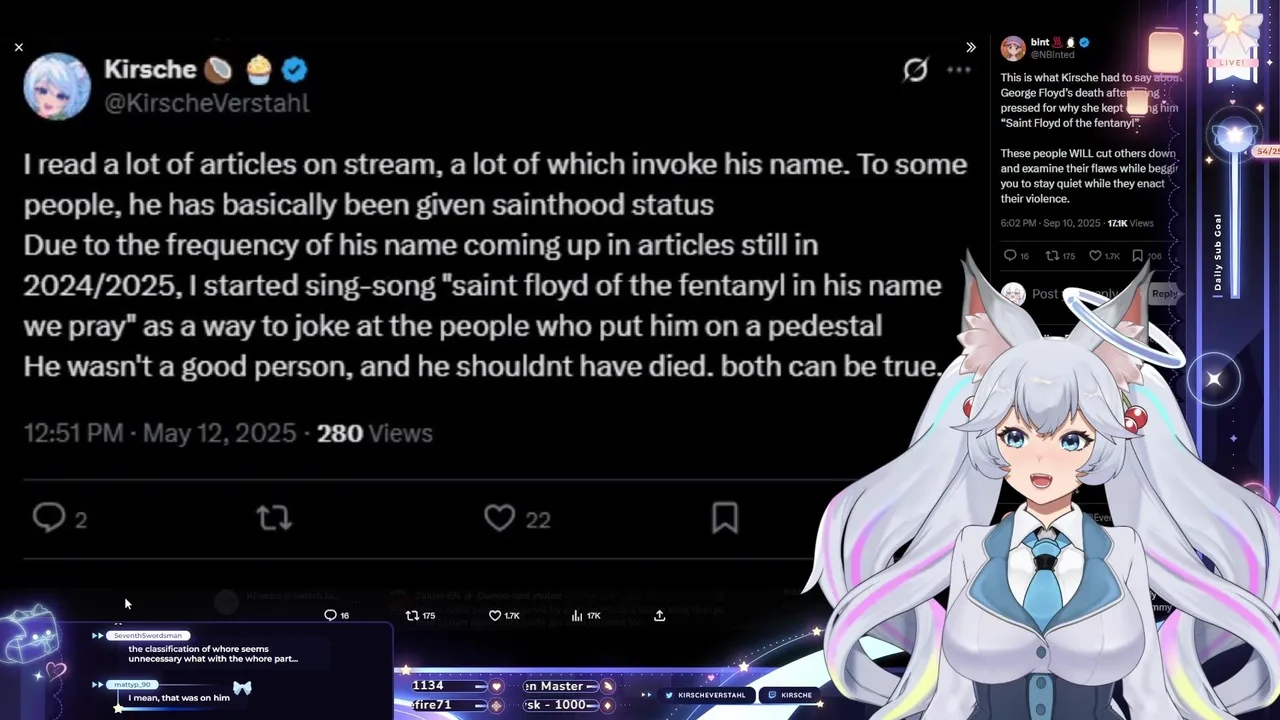Viewport: 1280px width, 720px height.
Task: Focus the Post your reply field
Action: [1075, 294]
